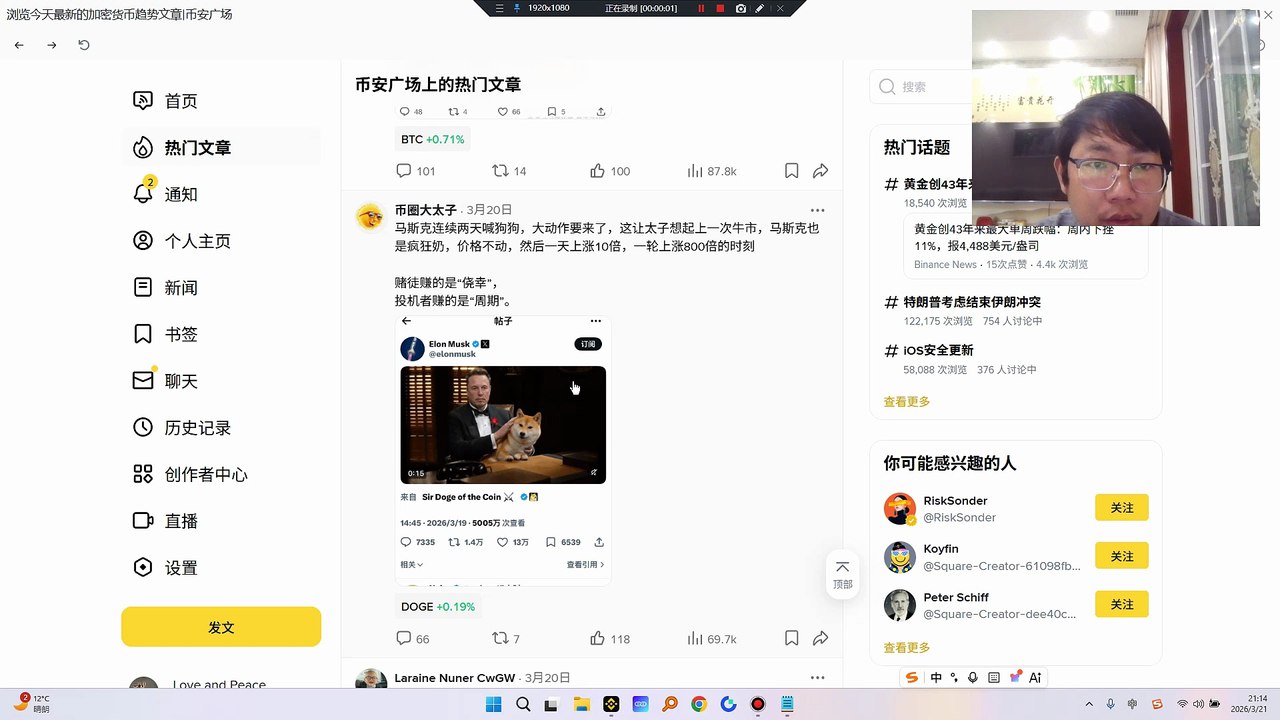Open comments on the DOGE post (66)
Image resolution: width=1280 pixels, height=720 pixels.
[413, 638]
